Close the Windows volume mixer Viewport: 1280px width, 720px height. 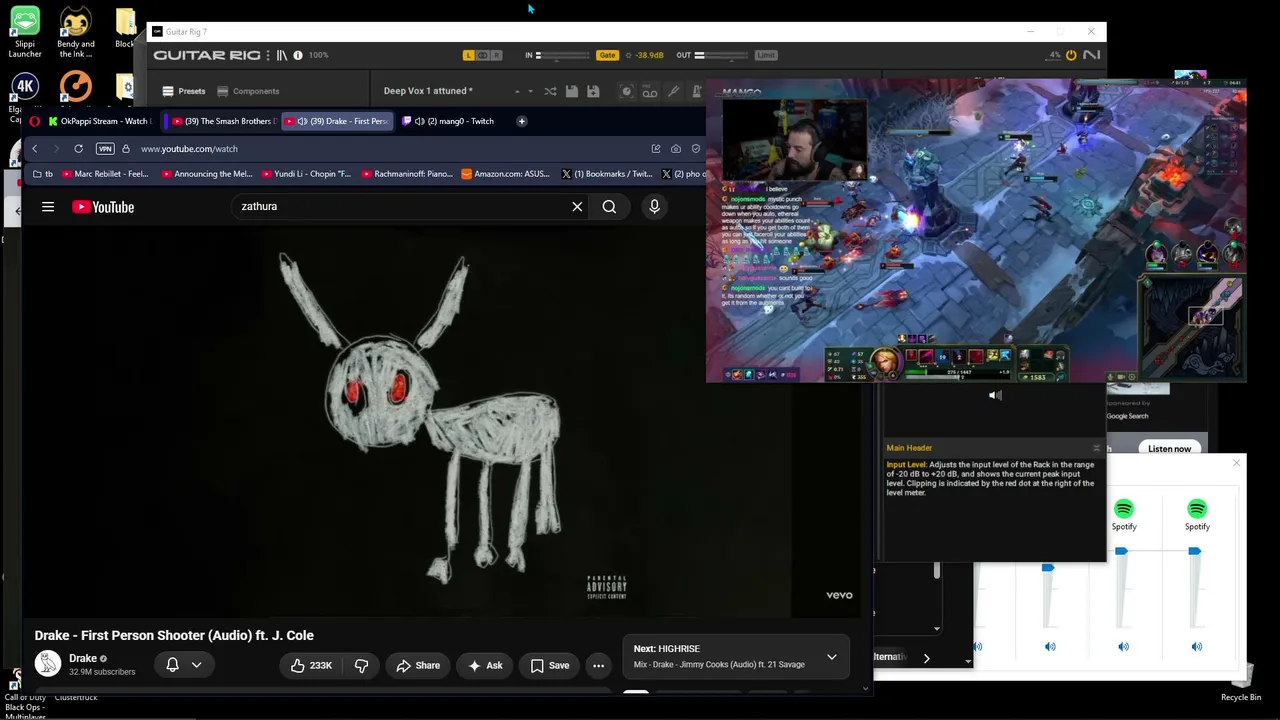tap(1236, 463)
